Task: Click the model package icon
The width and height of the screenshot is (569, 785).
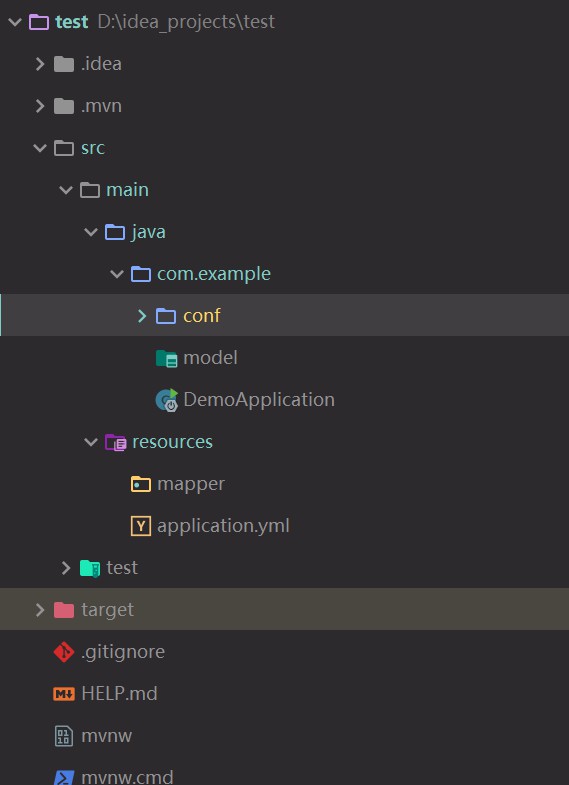Action: [167, 358]
